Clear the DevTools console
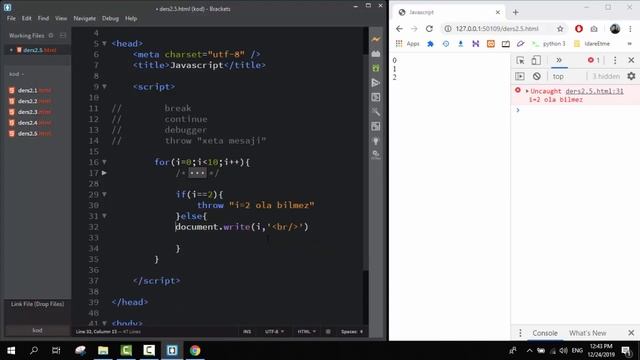 [x=536, y=76]
